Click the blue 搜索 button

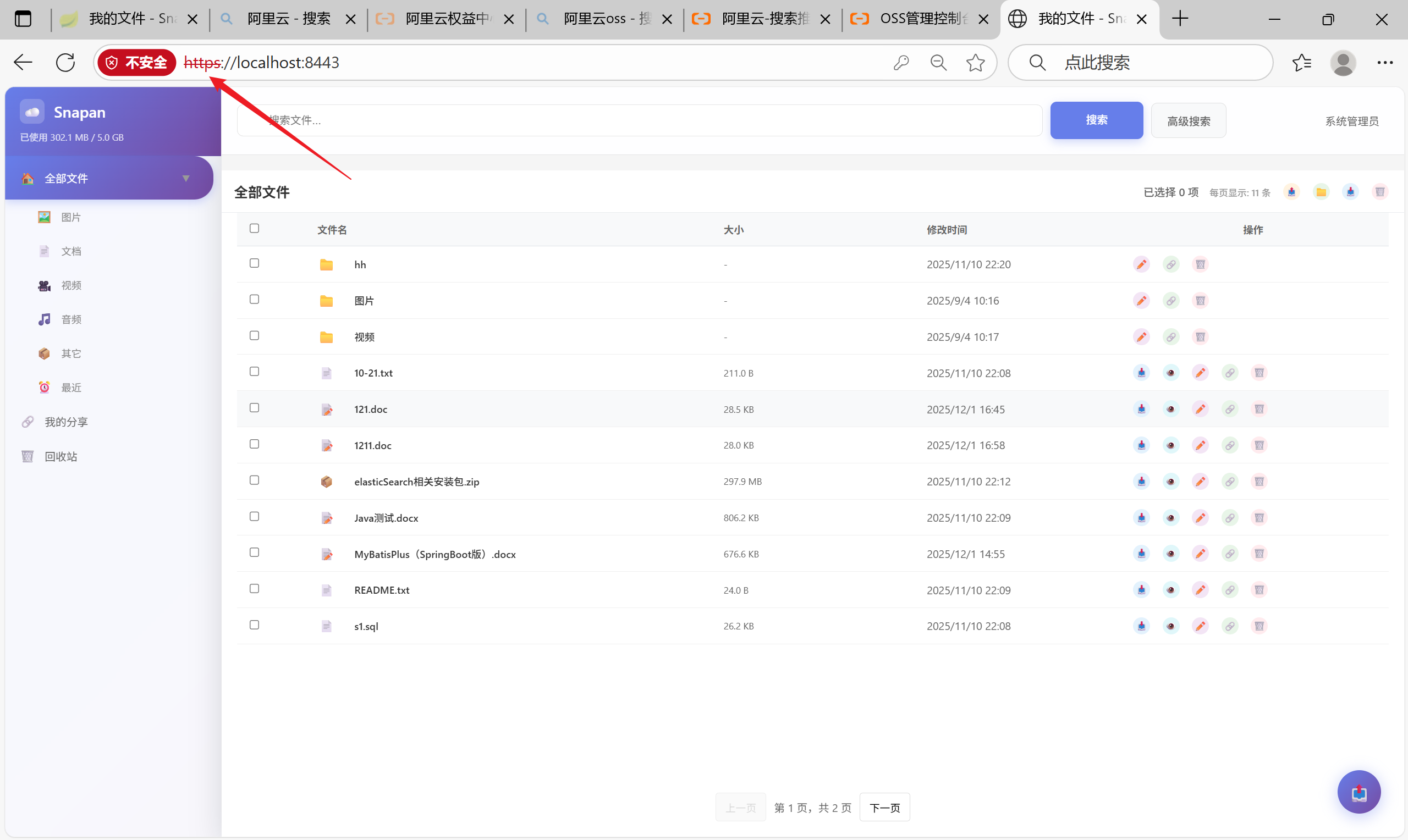(x=1096, y=120)
